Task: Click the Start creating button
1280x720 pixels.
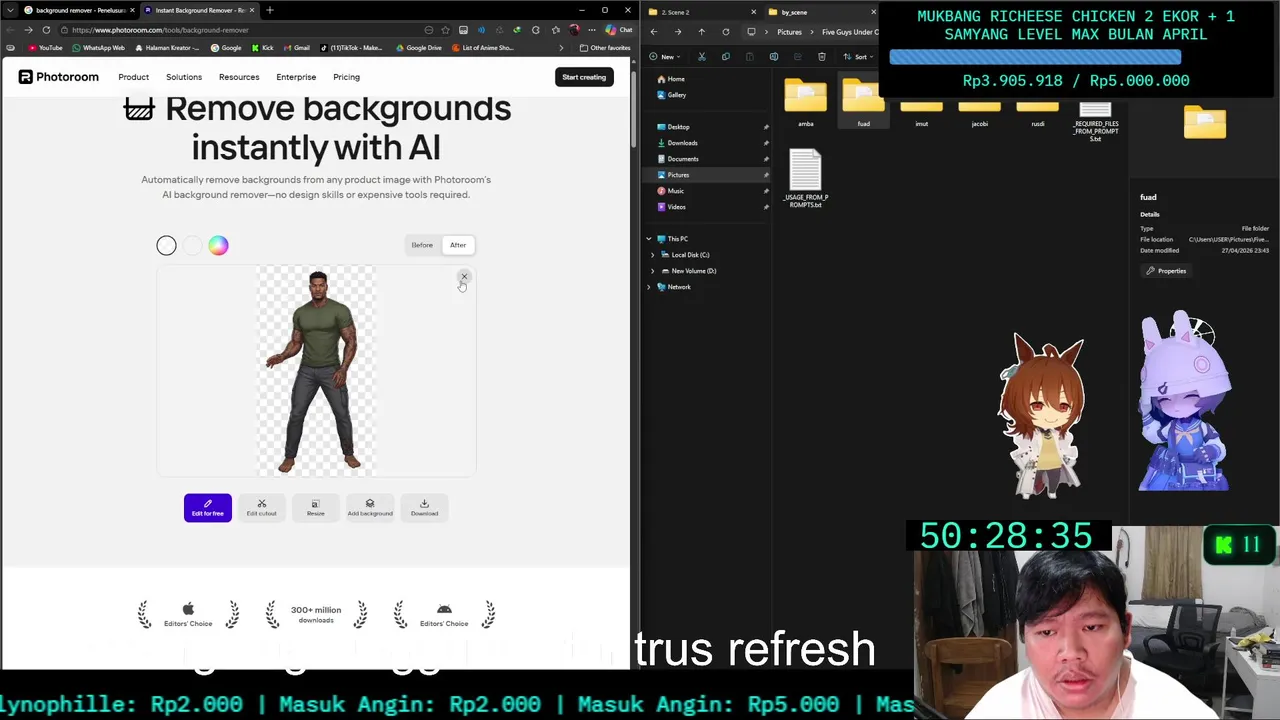Action: [584, 77]
